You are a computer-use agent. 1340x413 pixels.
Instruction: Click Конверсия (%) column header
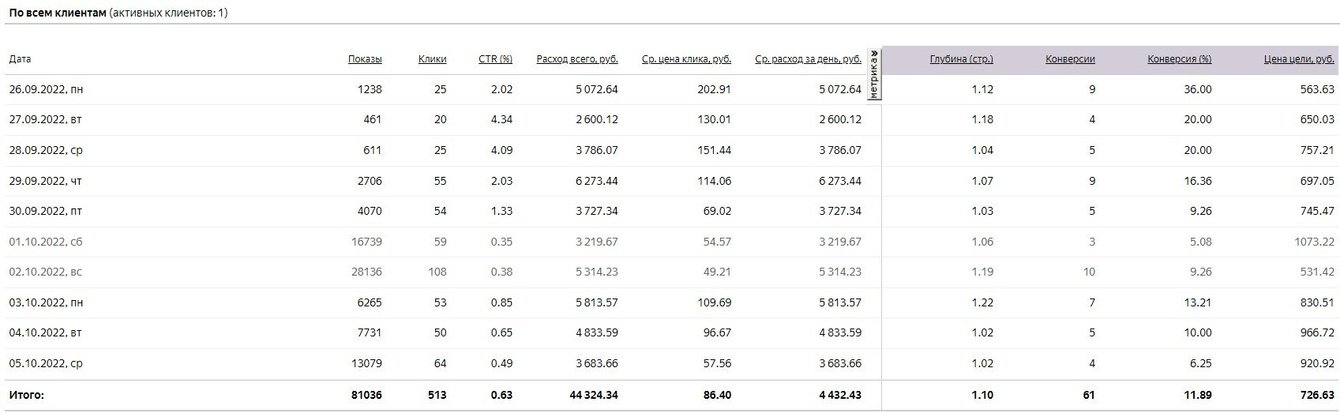1179,59
